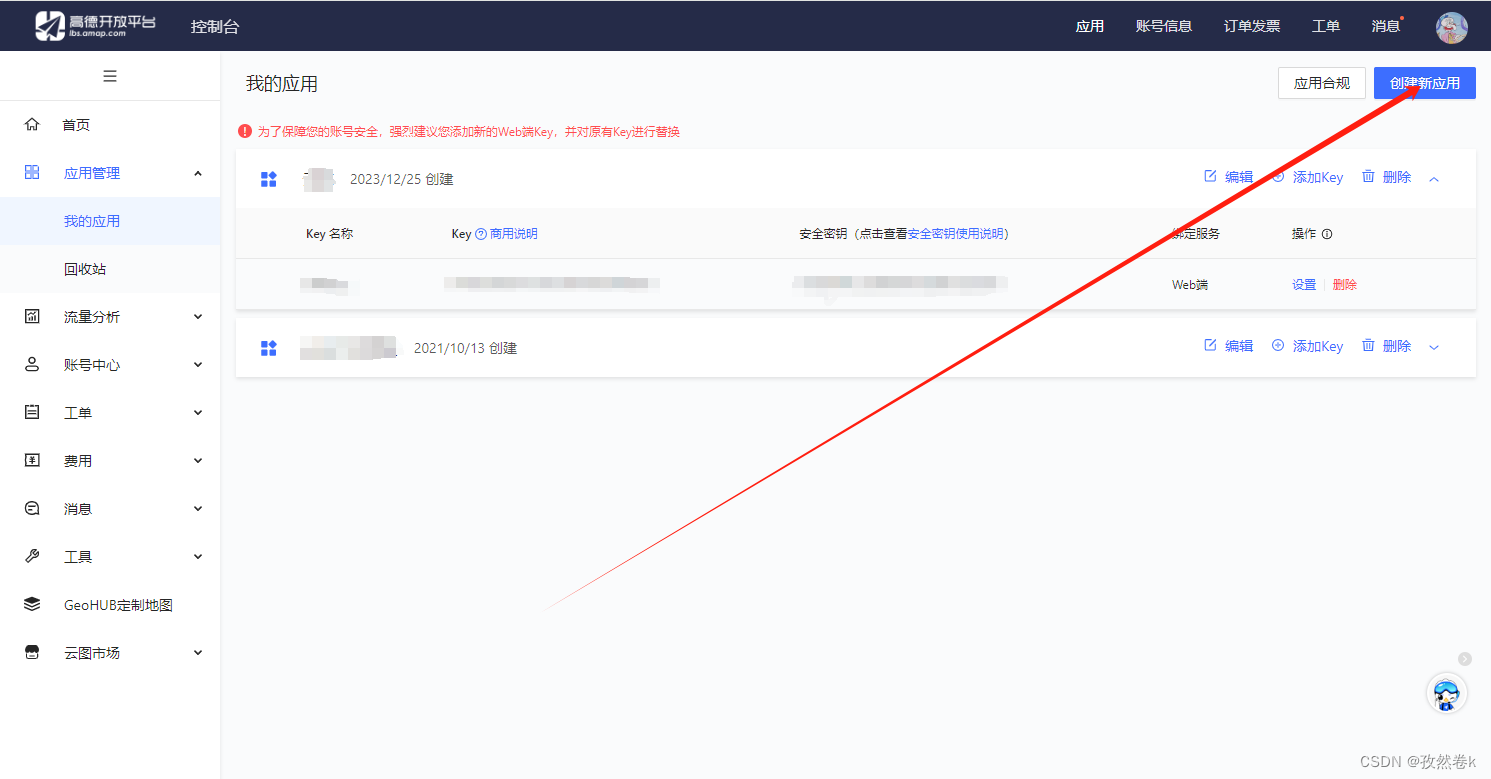
Task: Open the customer service robot chat icon
Action: (x=1445, y=693)
